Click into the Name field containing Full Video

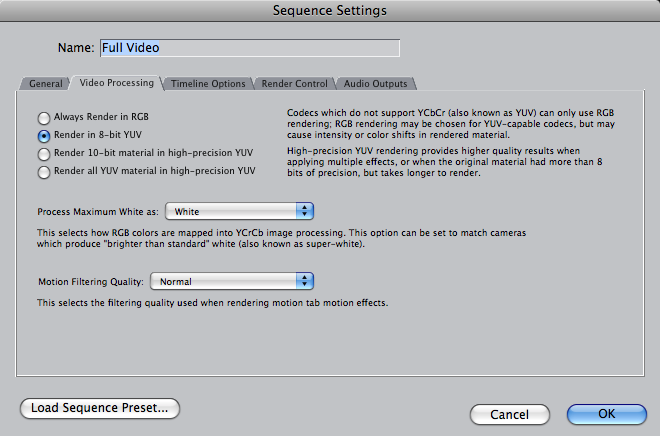click(x=250, y=48)
